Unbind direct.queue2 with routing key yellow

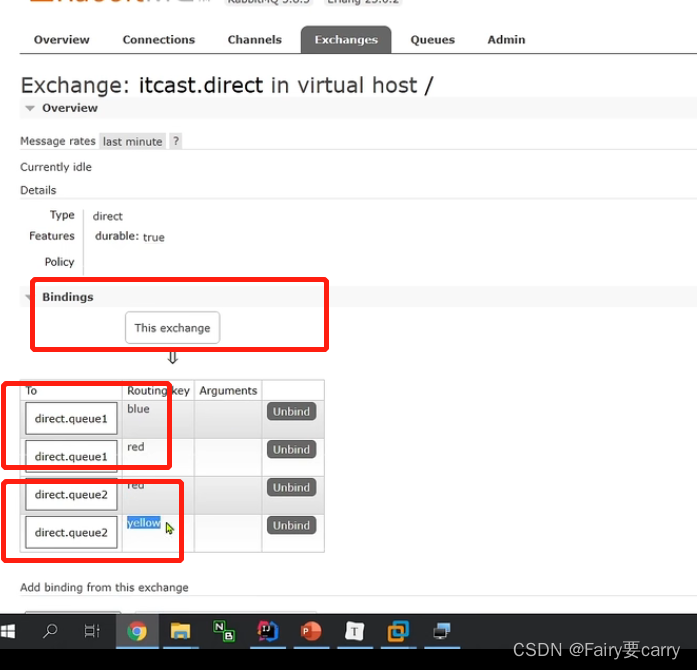291,525
